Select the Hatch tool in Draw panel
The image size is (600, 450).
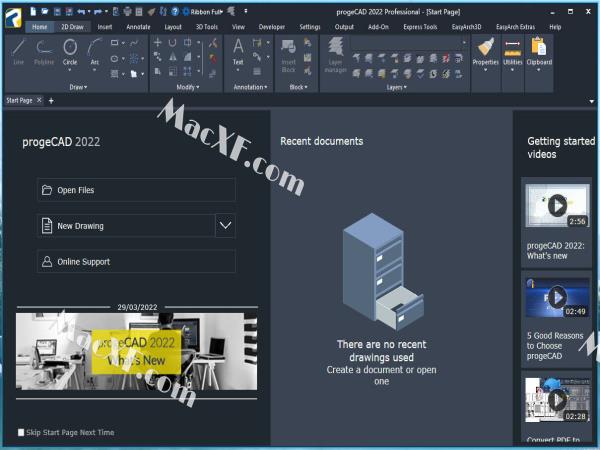tap(114, 73)
